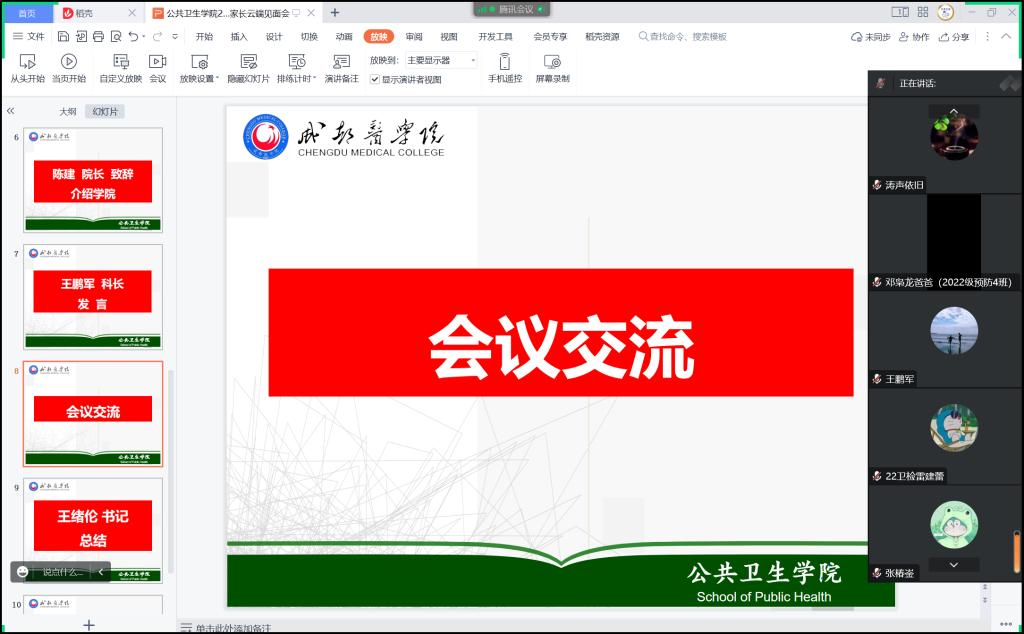1024x634 pixels.
Task: Select slide 7 thumbnail 王鹏军 科长 发言
Action: point(93,294)
